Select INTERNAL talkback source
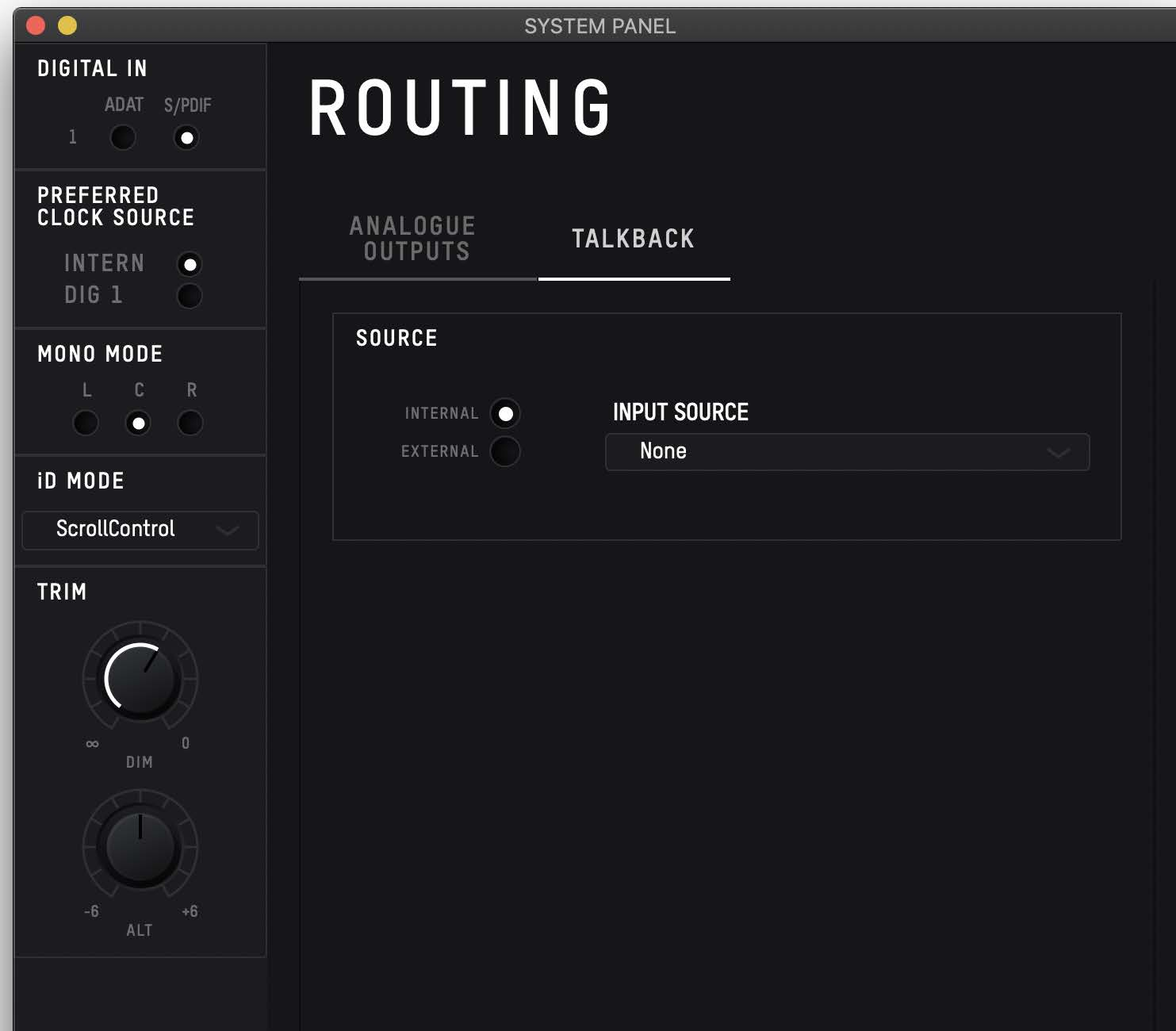This screenshot has height=1031, width=1176. tap(505, 413)
